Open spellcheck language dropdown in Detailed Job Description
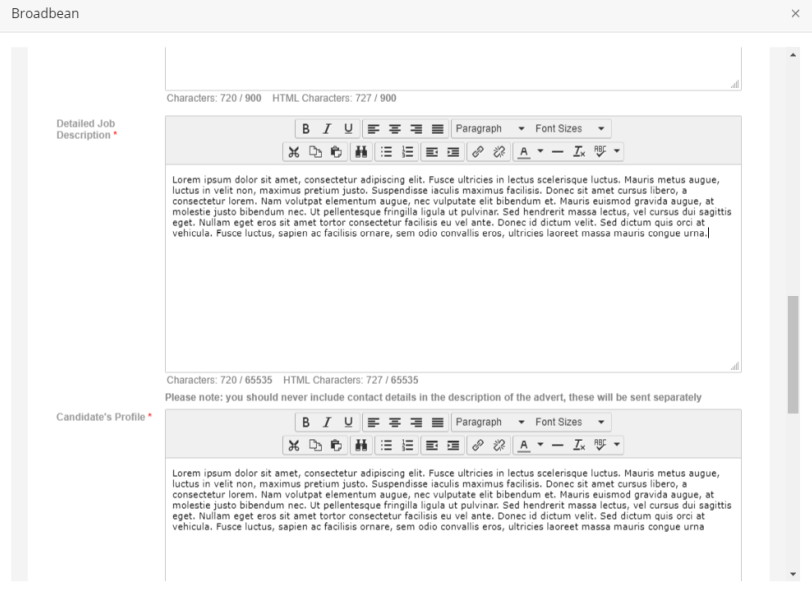 point(616,152)
